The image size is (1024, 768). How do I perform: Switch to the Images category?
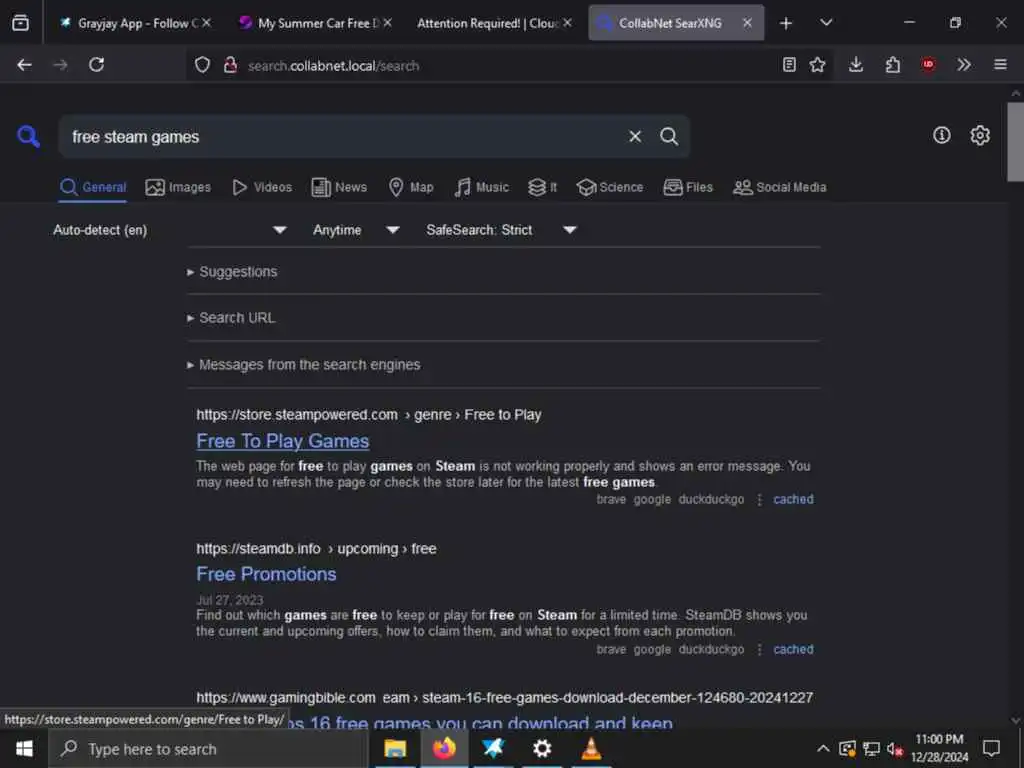tap(178, 187)
